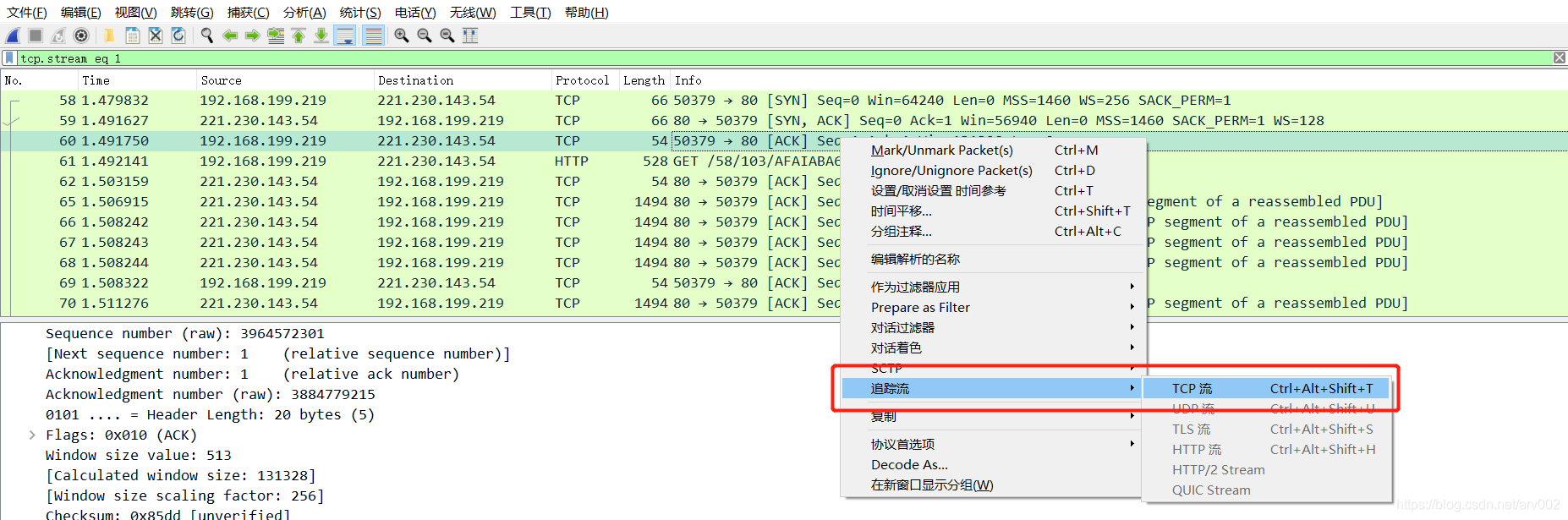
Task: Expand the 复制 submenu
Action: click(994, 416)
